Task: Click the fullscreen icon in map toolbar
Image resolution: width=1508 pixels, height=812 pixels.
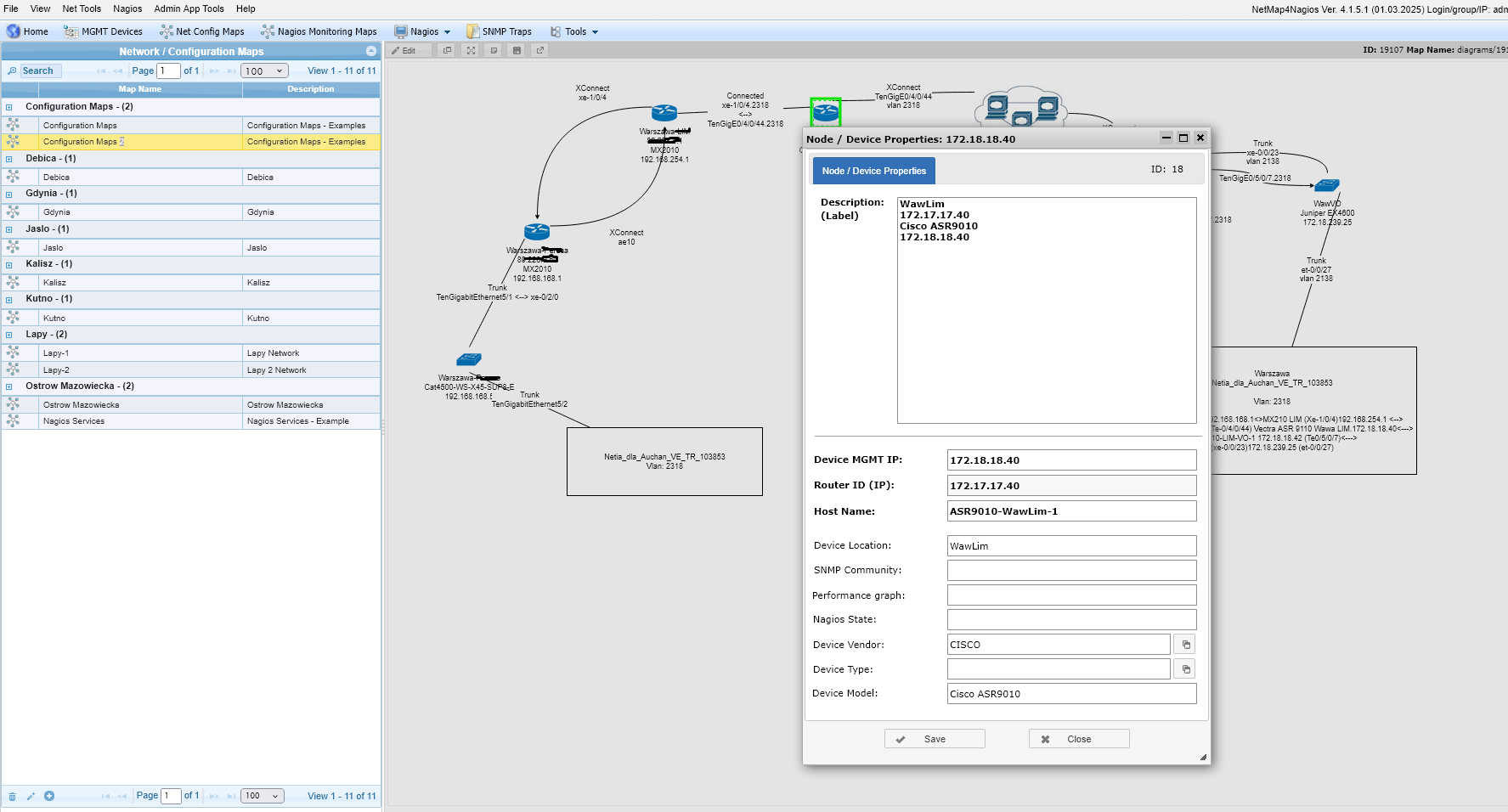Action: pyautogui.click(x=471, y=51)
